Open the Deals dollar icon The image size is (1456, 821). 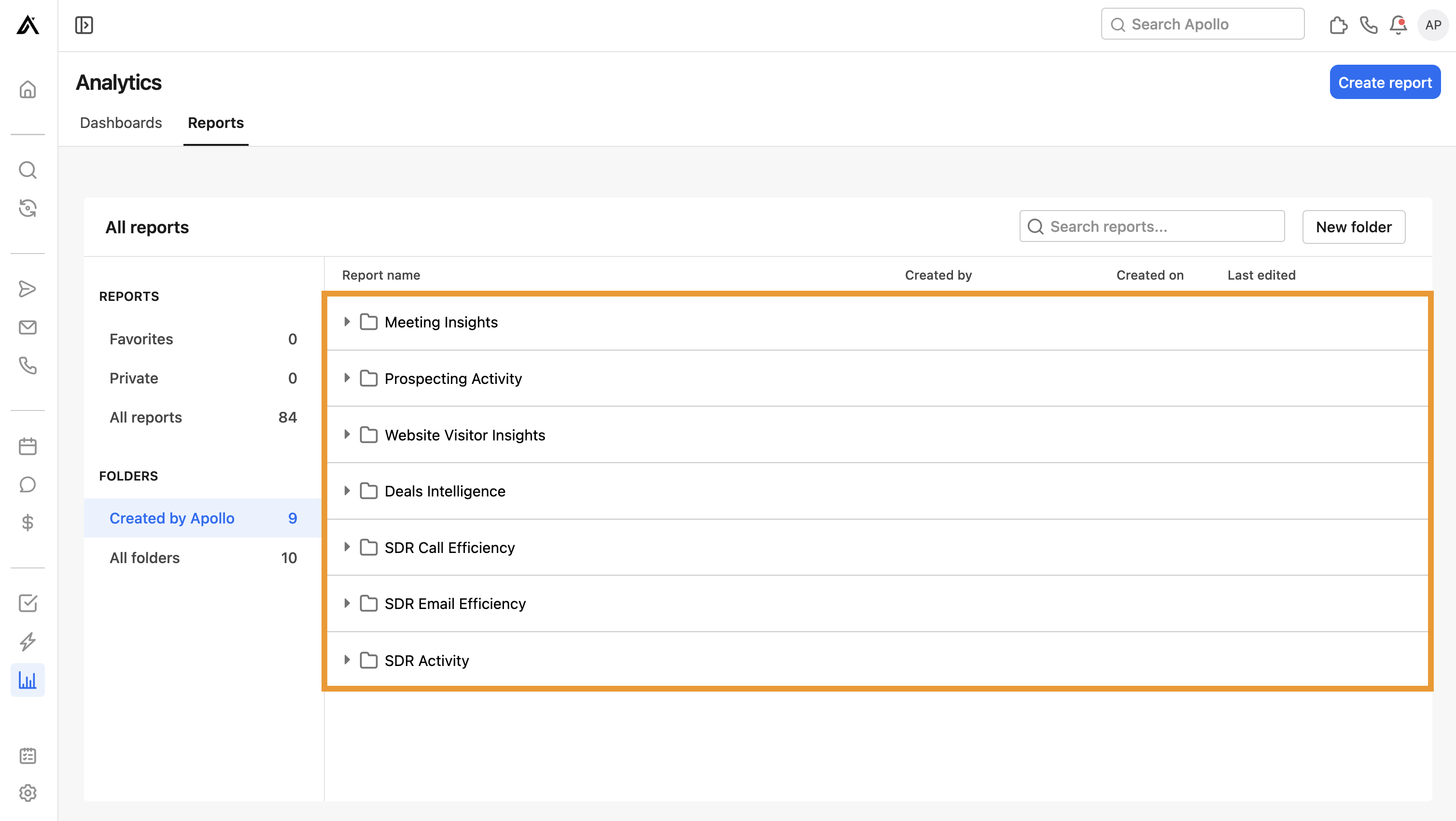(28, 523)
